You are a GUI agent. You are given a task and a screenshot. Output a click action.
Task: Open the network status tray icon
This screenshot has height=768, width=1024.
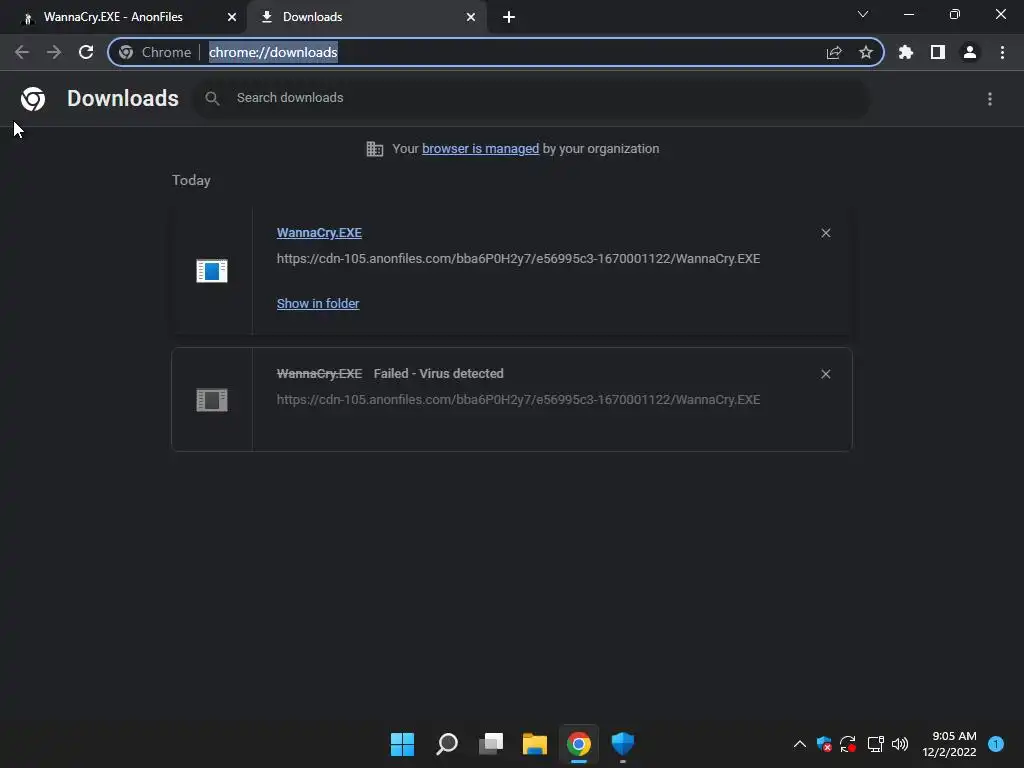(x=875, y=744)
